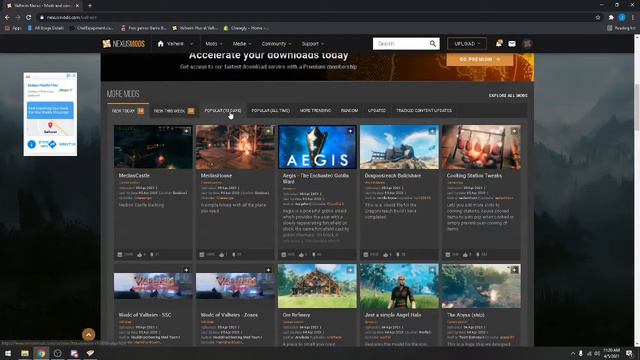Select the NEW TODAY tab
The image size is (640, 360).
[128, 111]
